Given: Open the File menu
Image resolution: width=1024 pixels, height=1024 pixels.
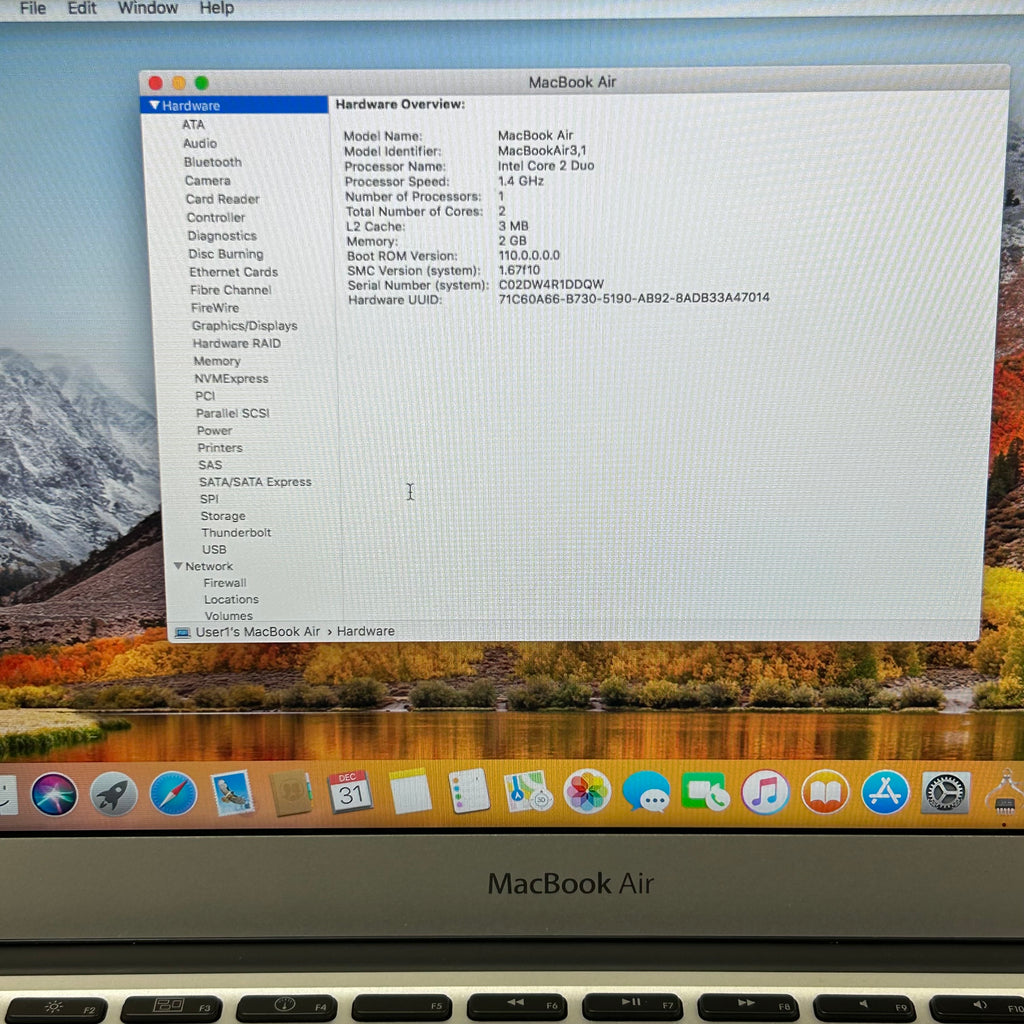Looking at the screenshot, I should (33, 8).
